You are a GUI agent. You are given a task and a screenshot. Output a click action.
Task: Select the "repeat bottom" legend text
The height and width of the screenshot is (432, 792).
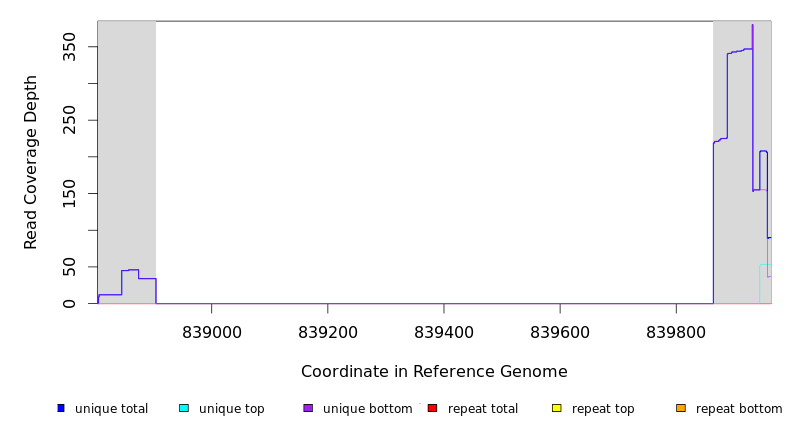[738, 409]
